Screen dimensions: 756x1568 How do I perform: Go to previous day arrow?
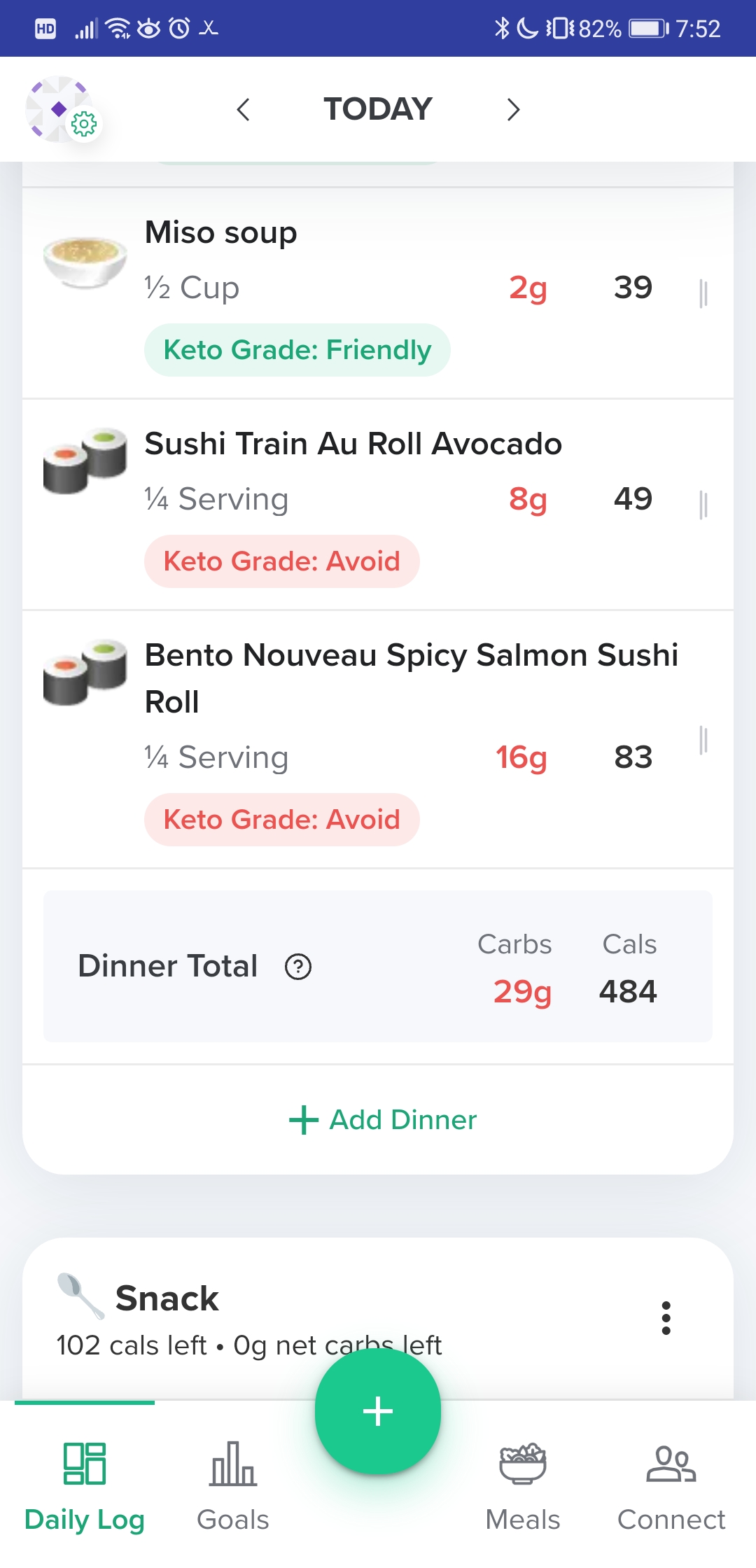coord(243,109)
